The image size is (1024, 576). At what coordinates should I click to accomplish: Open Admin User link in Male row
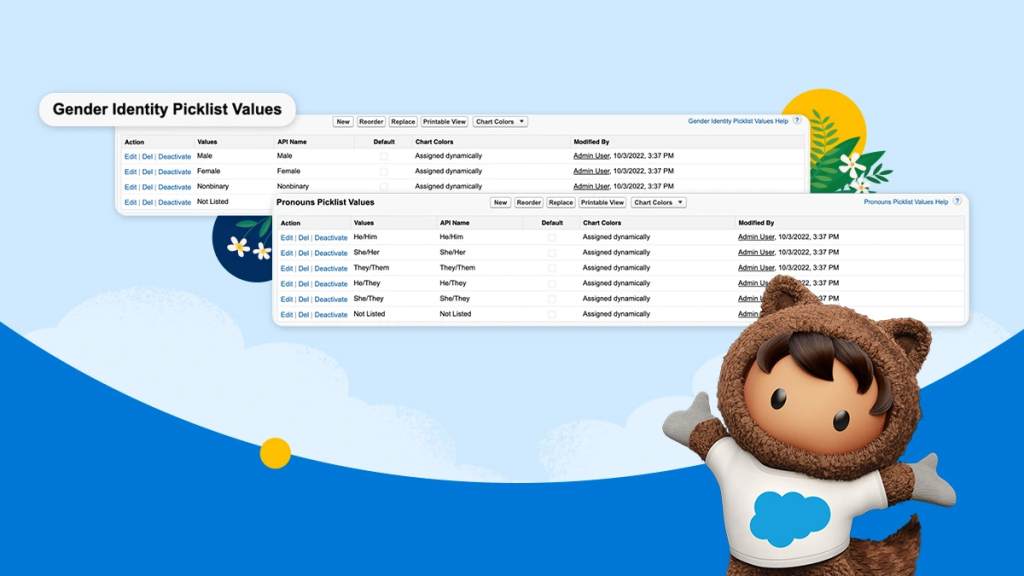tap(591, 156)
